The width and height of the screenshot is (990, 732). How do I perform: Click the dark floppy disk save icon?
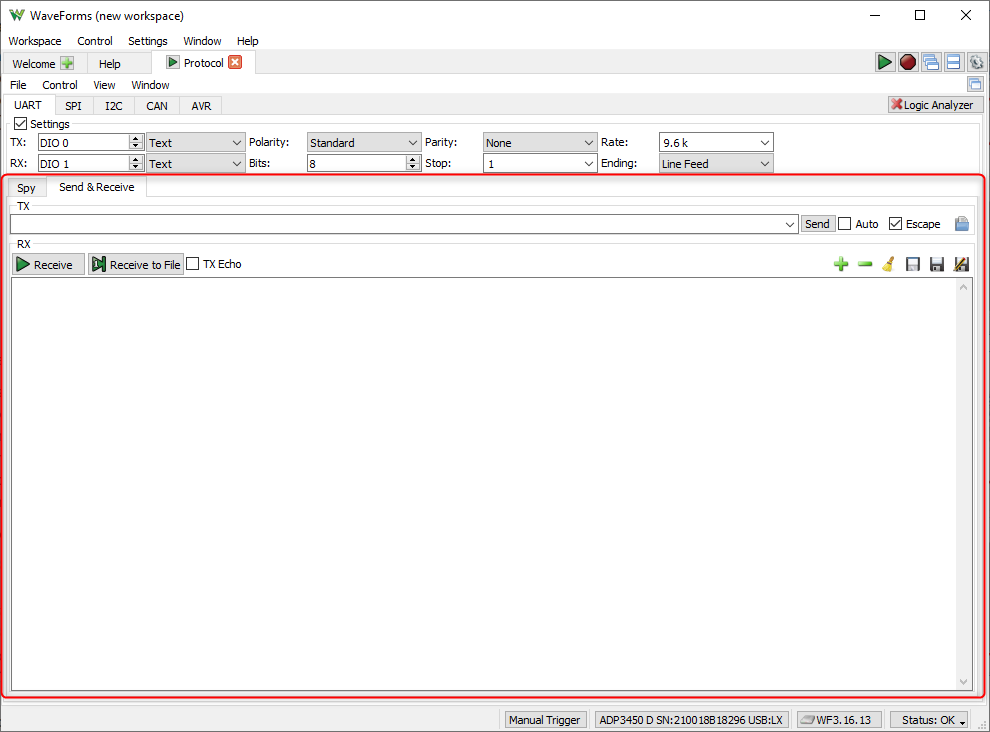pos(937,264)
